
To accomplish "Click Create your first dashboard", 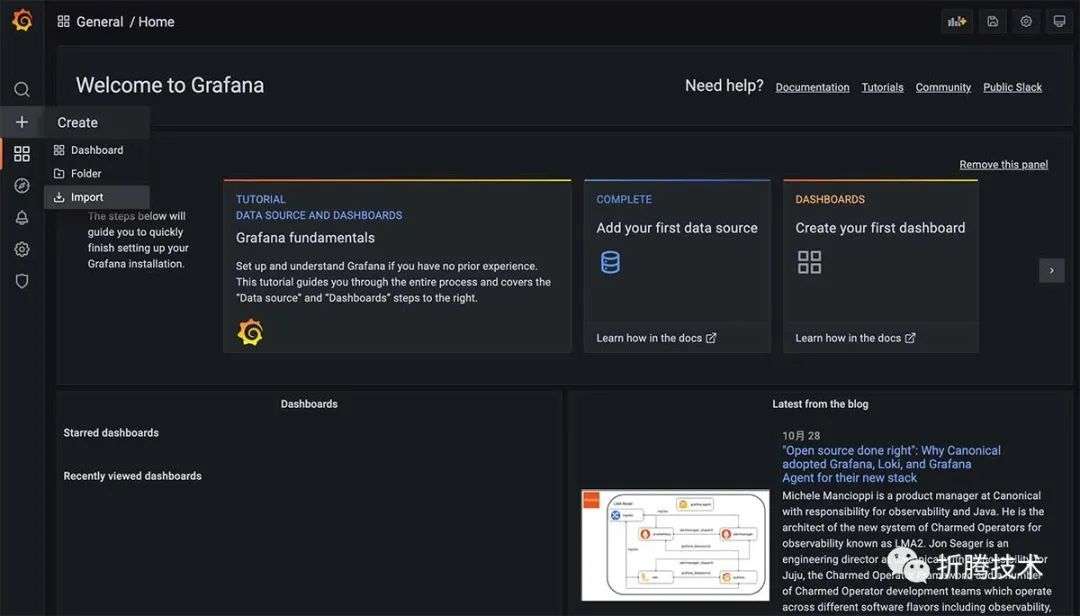I will [880, 228].
